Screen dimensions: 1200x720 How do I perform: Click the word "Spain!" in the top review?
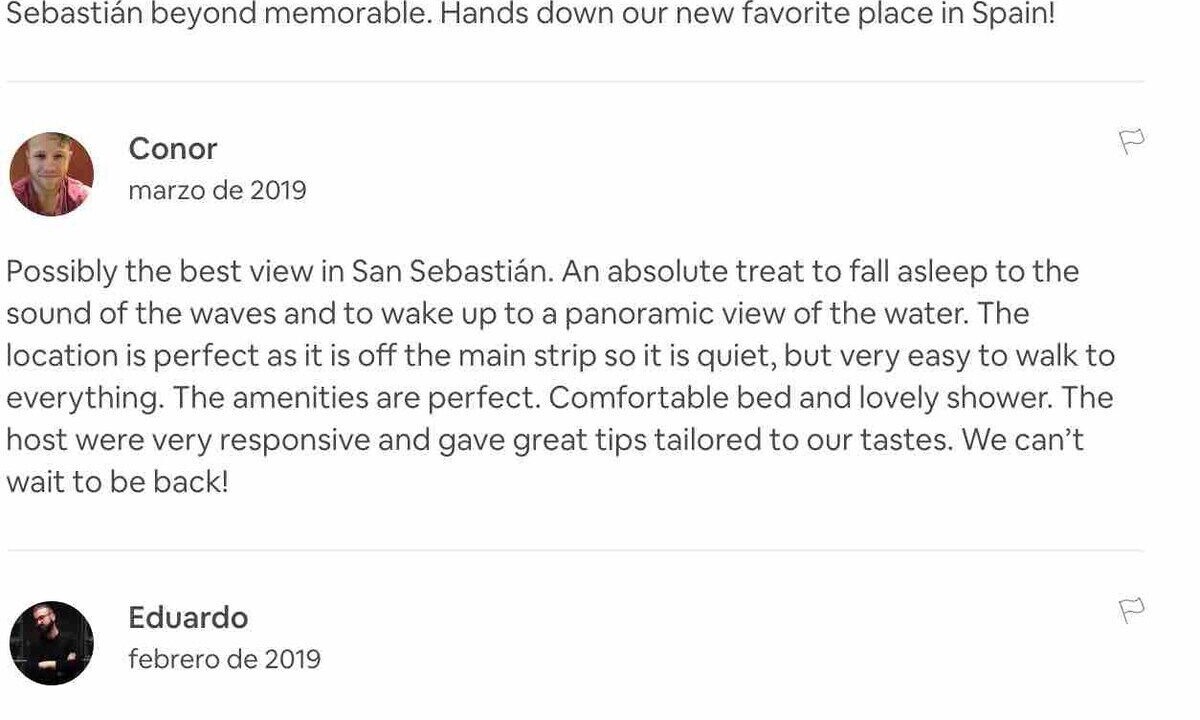pos(1013,17)
